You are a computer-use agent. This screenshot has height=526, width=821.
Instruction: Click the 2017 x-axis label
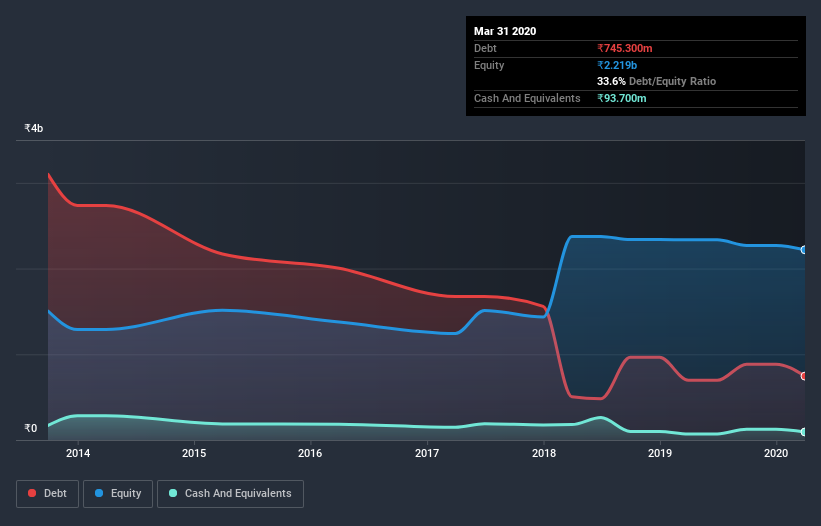427,453
